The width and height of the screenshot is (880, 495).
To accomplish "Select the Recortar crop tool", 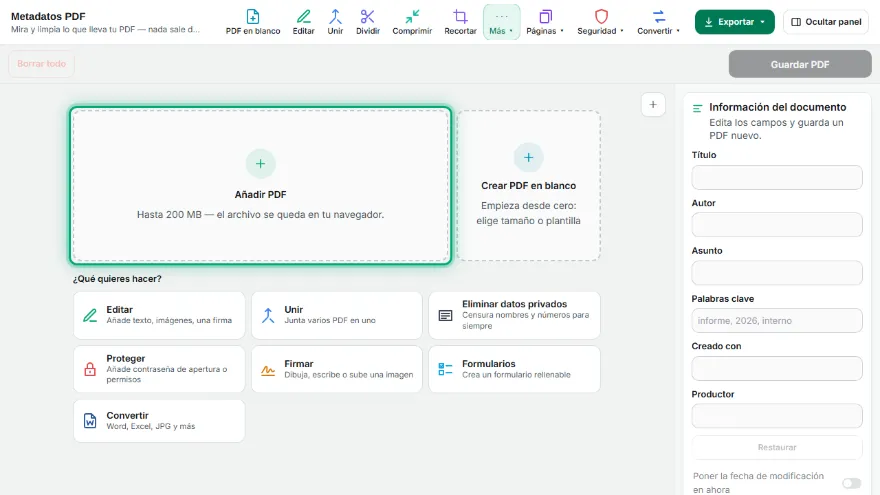I will (x=460, y=22).
